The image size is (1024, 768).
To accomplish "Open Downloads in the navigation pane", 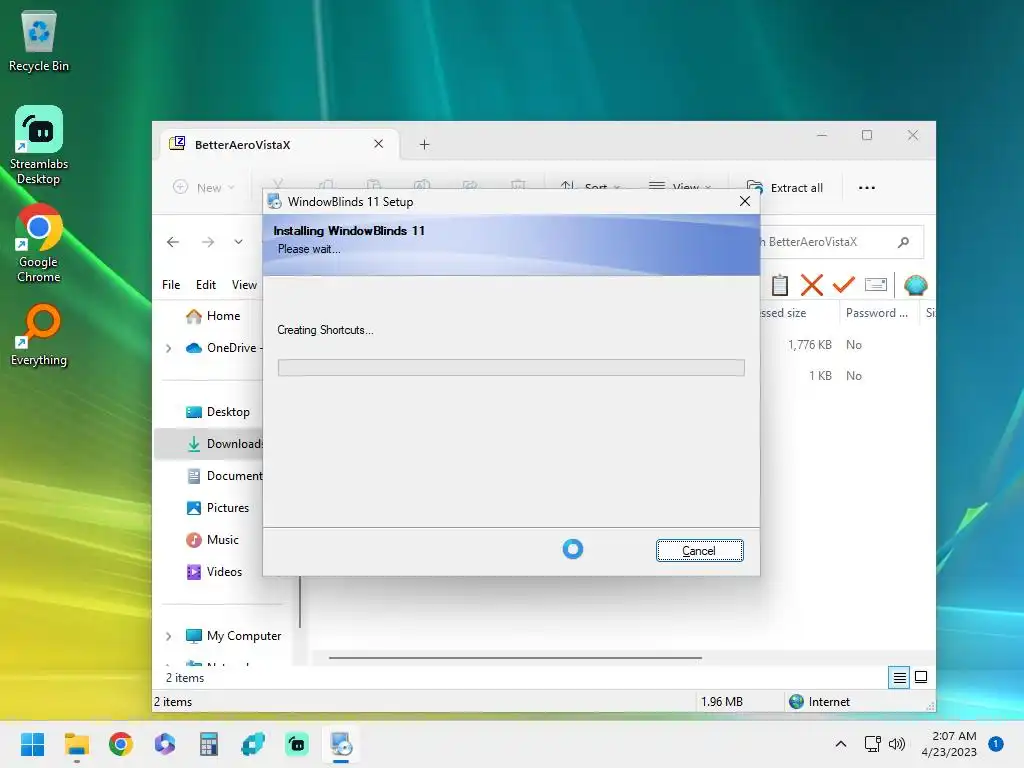I will [x=225, y=444].
